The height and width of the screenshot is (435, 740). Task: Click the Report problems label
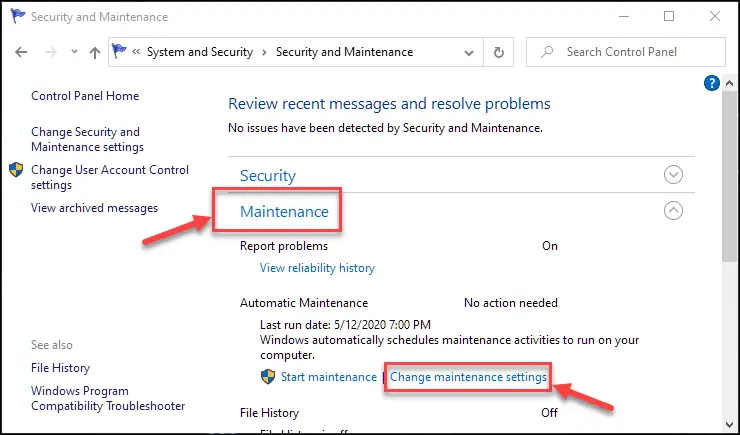pyautogui.click(x=284, y=246)
